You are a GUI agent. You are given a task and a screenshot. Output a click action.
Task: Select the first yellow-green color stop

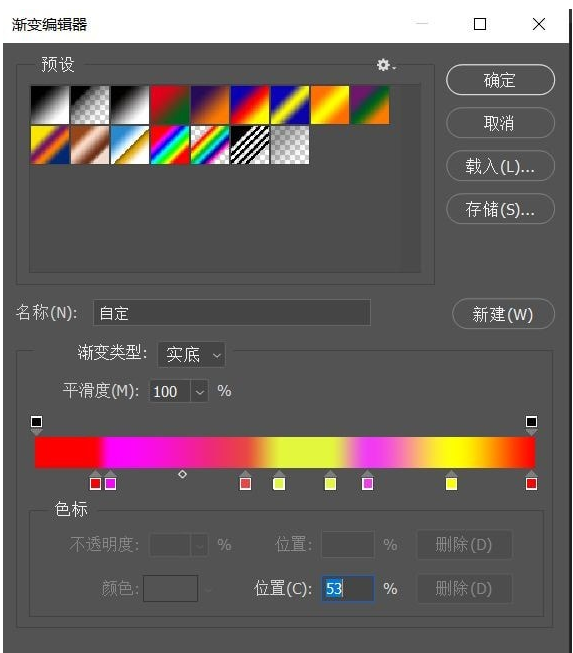pos(279,480)
